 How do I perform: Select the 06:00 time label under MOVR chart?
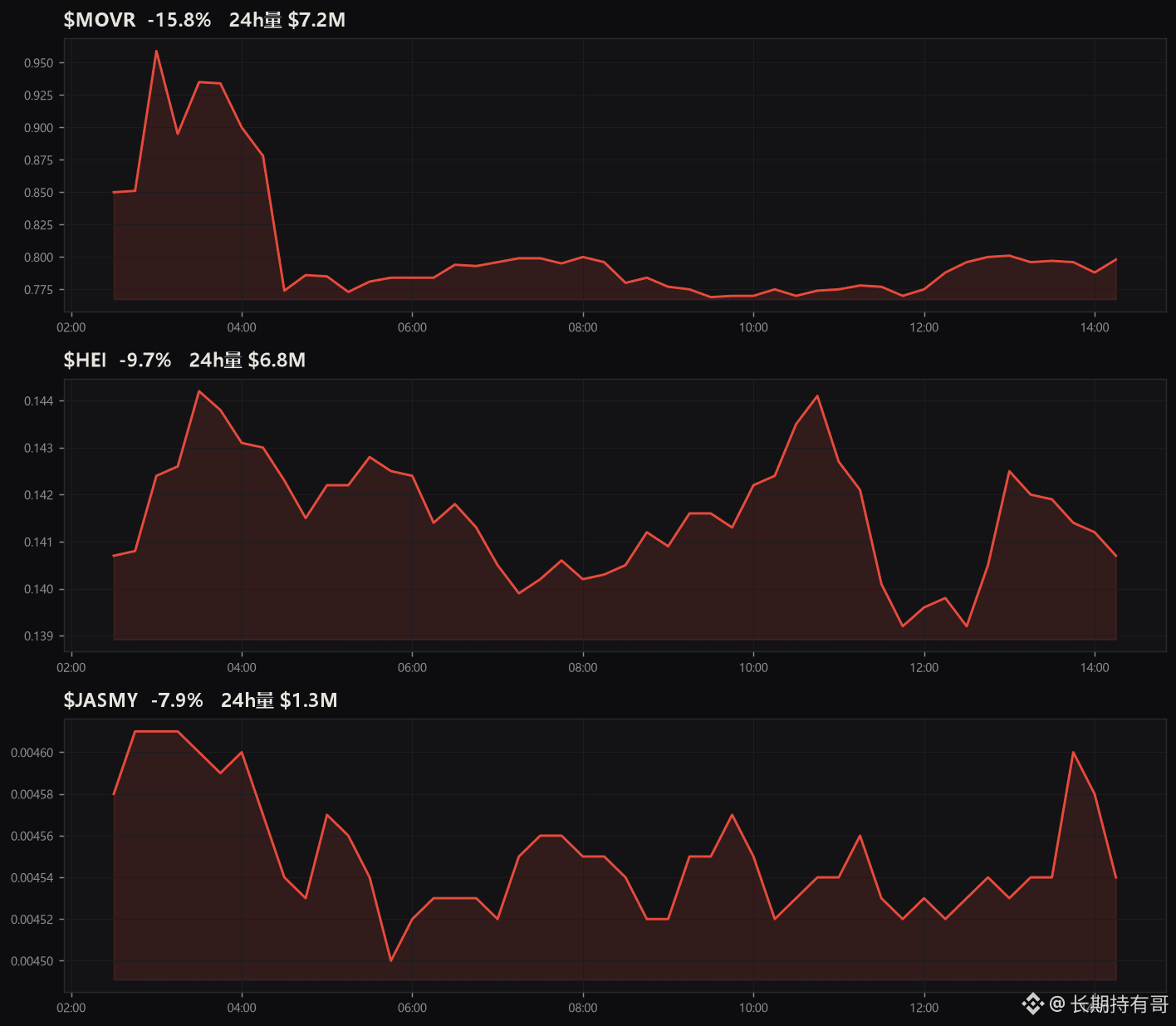pos(413,327)
